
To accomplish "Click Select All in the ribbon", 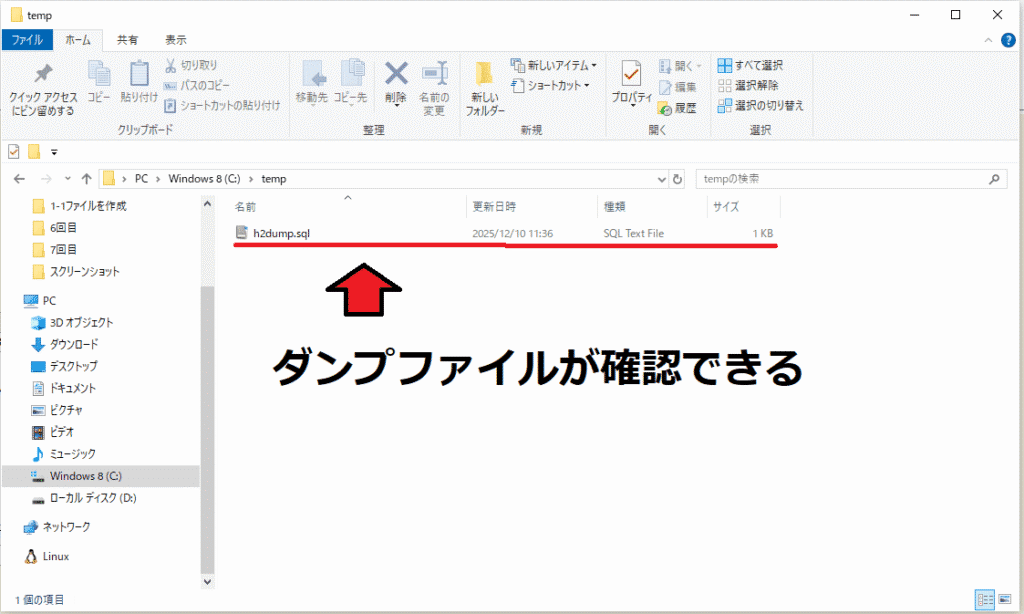I will 751,65.
